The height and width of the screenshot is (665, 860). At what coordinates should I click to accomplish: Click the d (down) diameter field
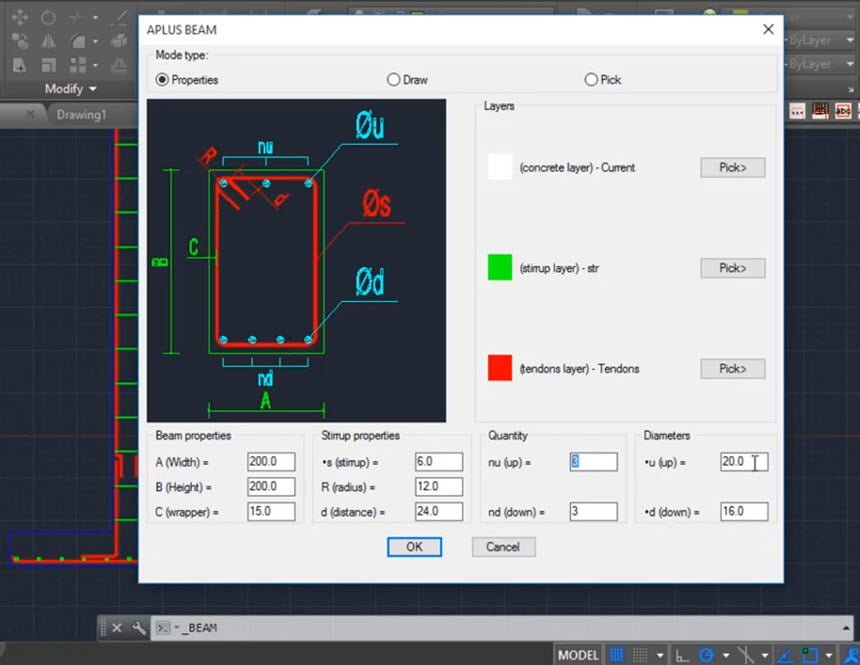[x=744, y=511]
